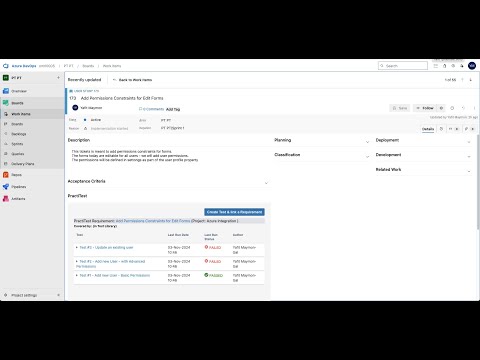Screen dimensions: 480x360
Task: Open the user avatar menu
Action: pos(472,66)
